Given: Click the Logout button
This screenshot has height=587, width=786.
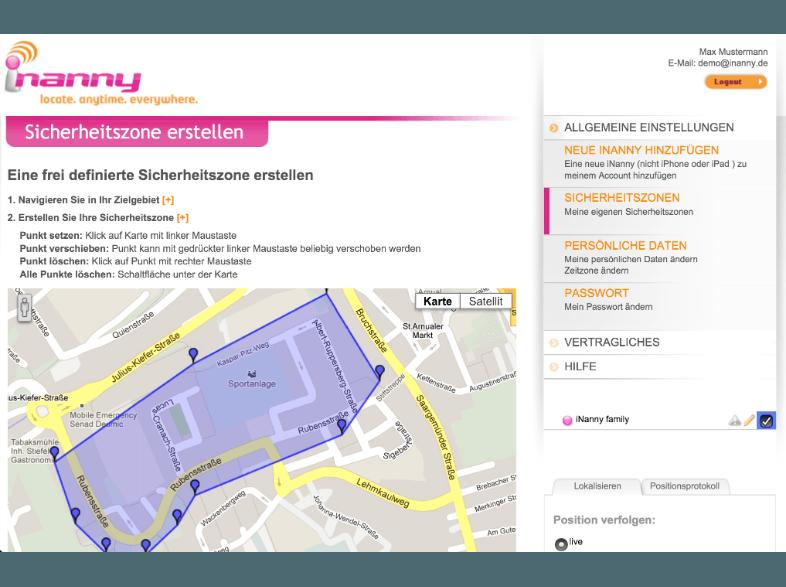Looking at the screenshot, I should click(x=735, y=82).
